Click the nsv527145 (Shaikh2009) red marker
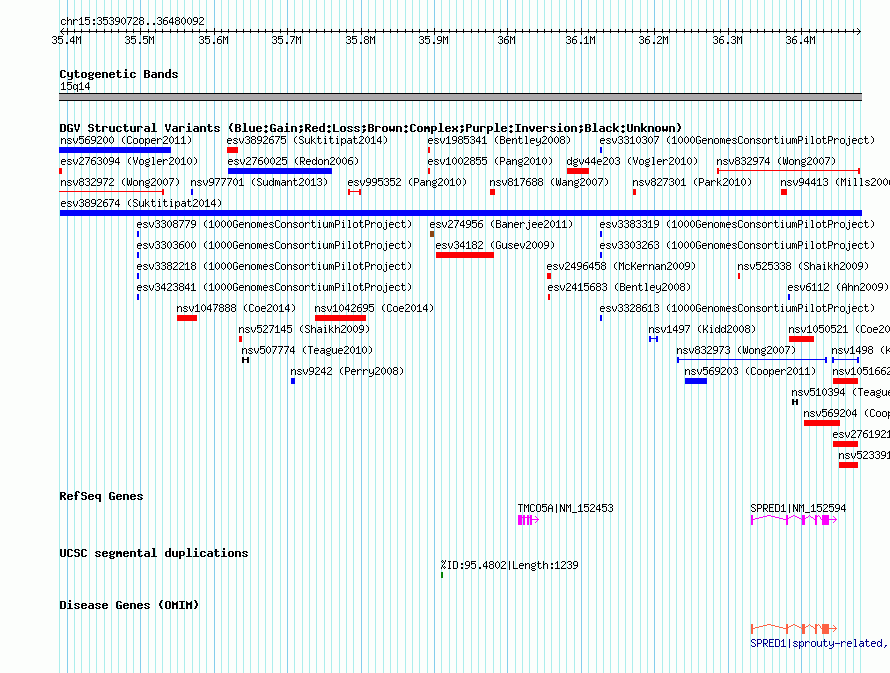The height and width of the screenshot is (673, 890). coord(241,339)
